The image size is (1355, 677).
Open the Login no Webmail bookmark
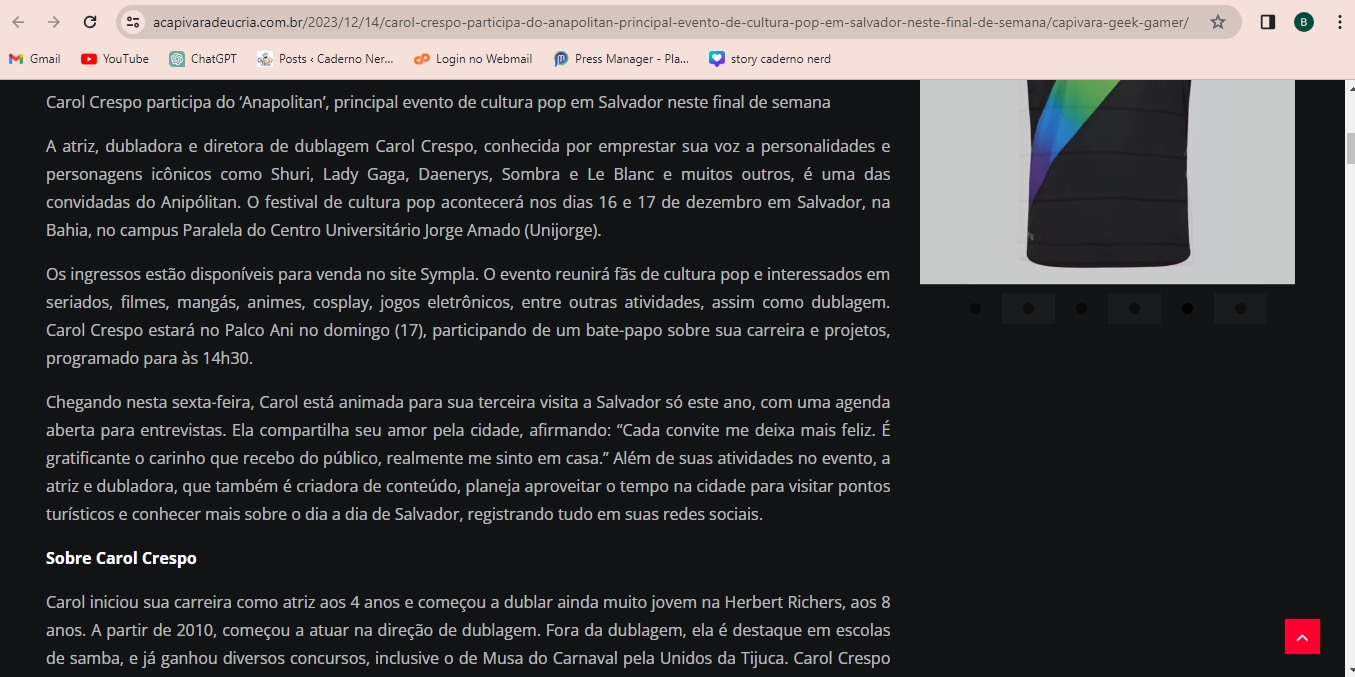pos(473,59)
